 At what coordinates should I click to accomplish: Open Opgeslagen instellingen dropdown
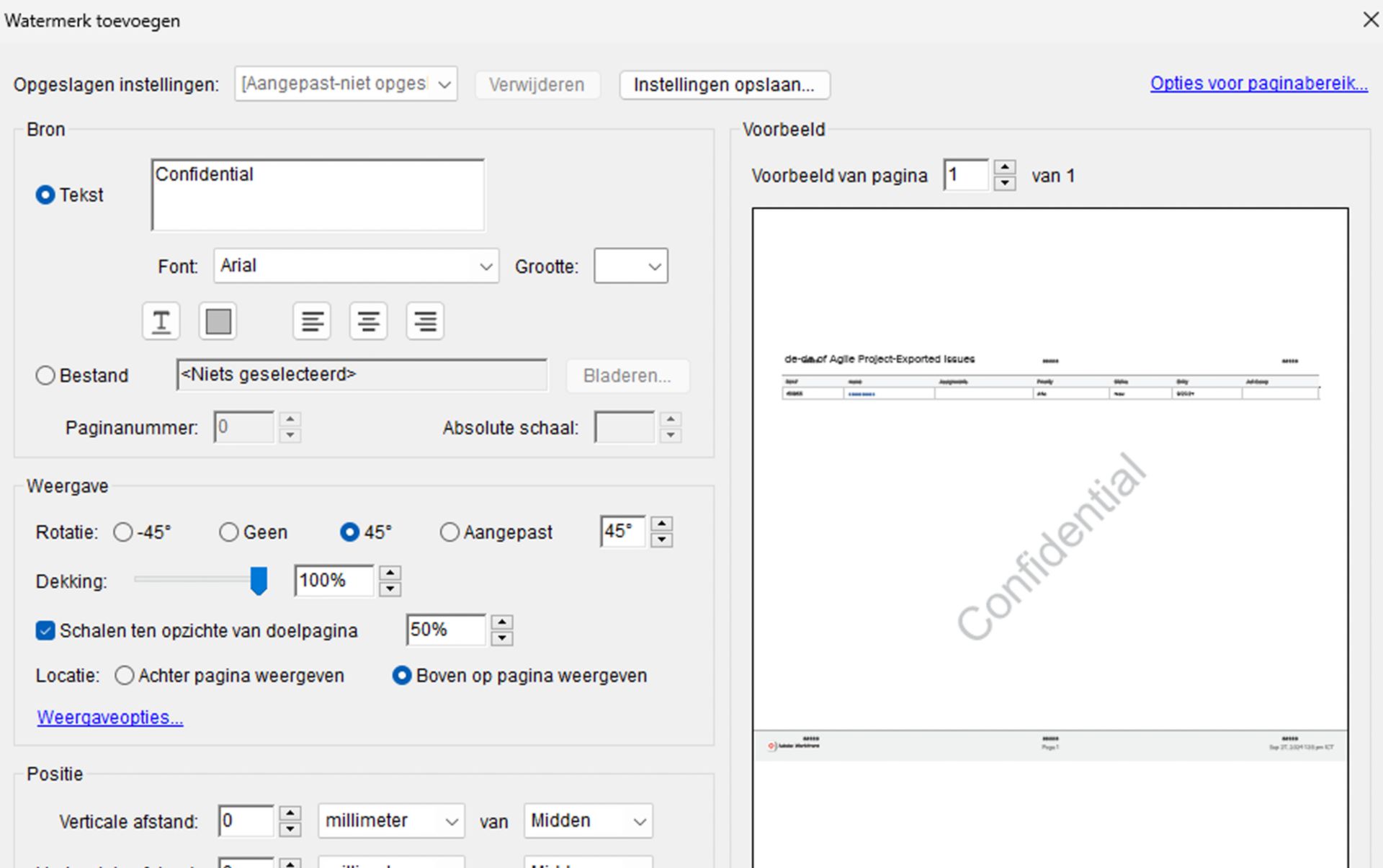pos(346,84)
